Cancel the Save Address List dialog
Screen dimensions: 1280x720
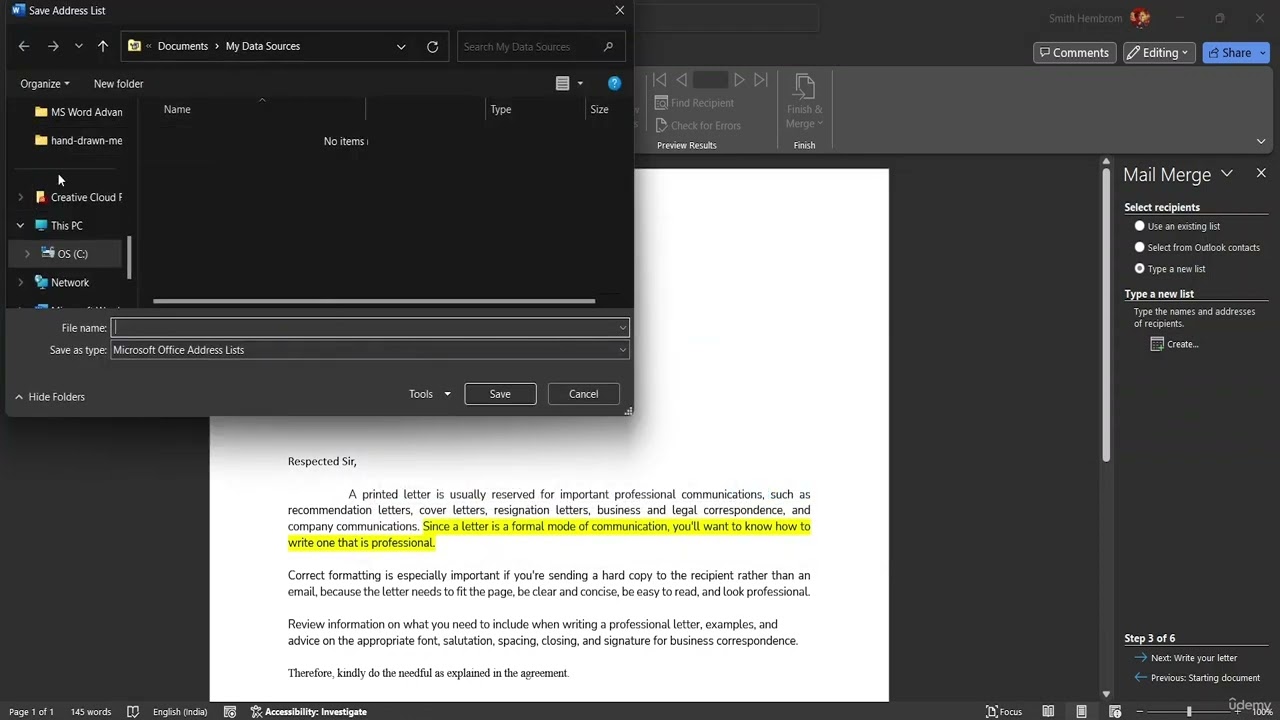(x=583, y=394)
